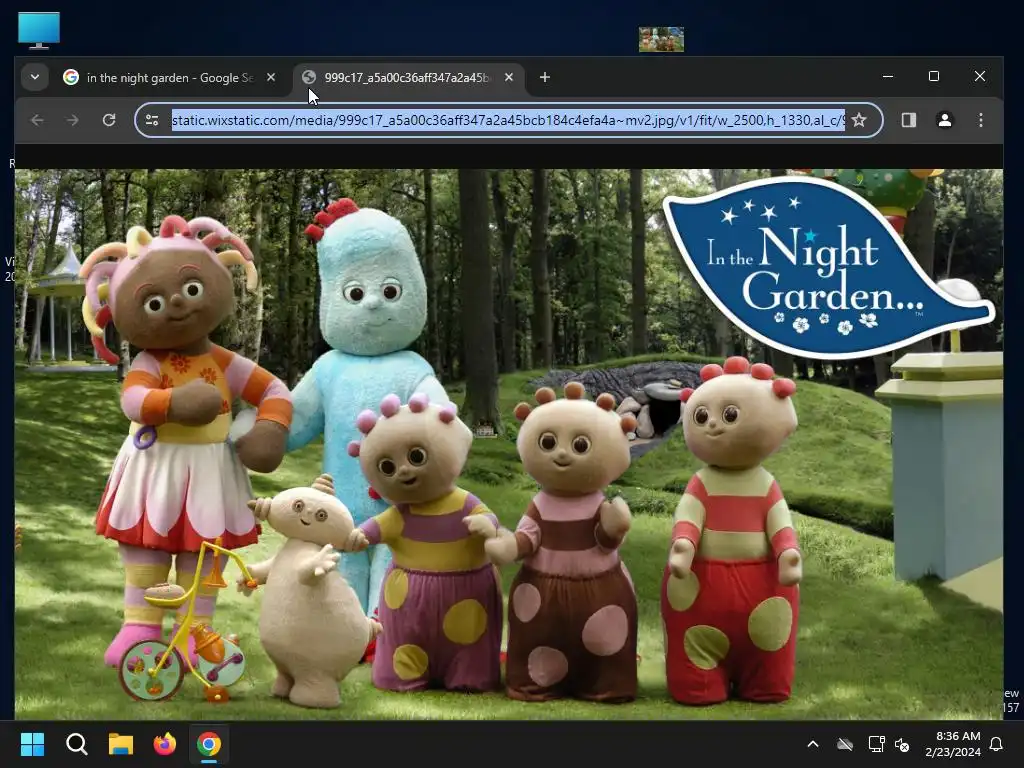Screen dimensions: 1024x768
Task: Click the wixstatic URL address field
Action: click(x=507, y=120)
